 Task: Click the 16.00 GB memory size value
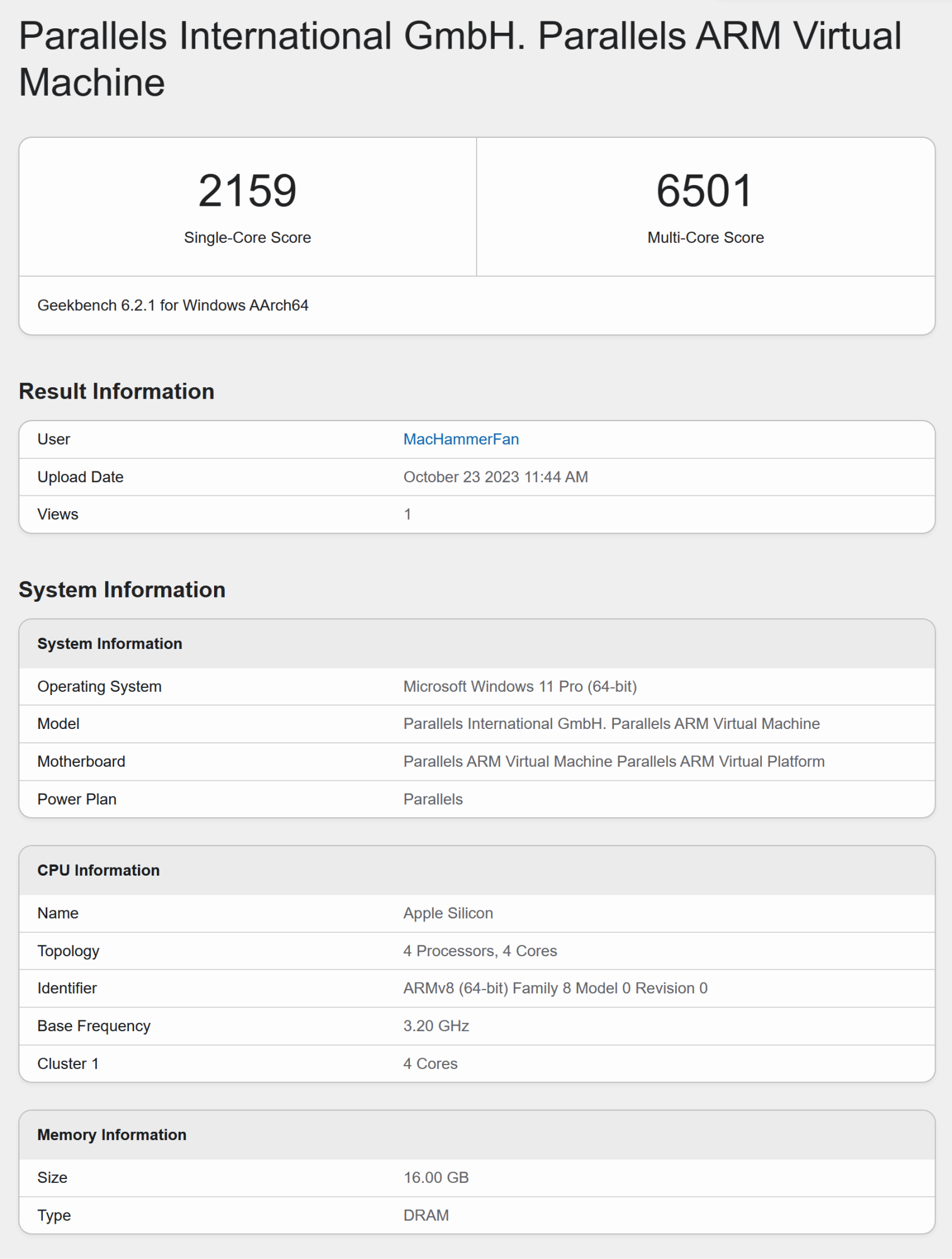click(x=436, y=1178)
